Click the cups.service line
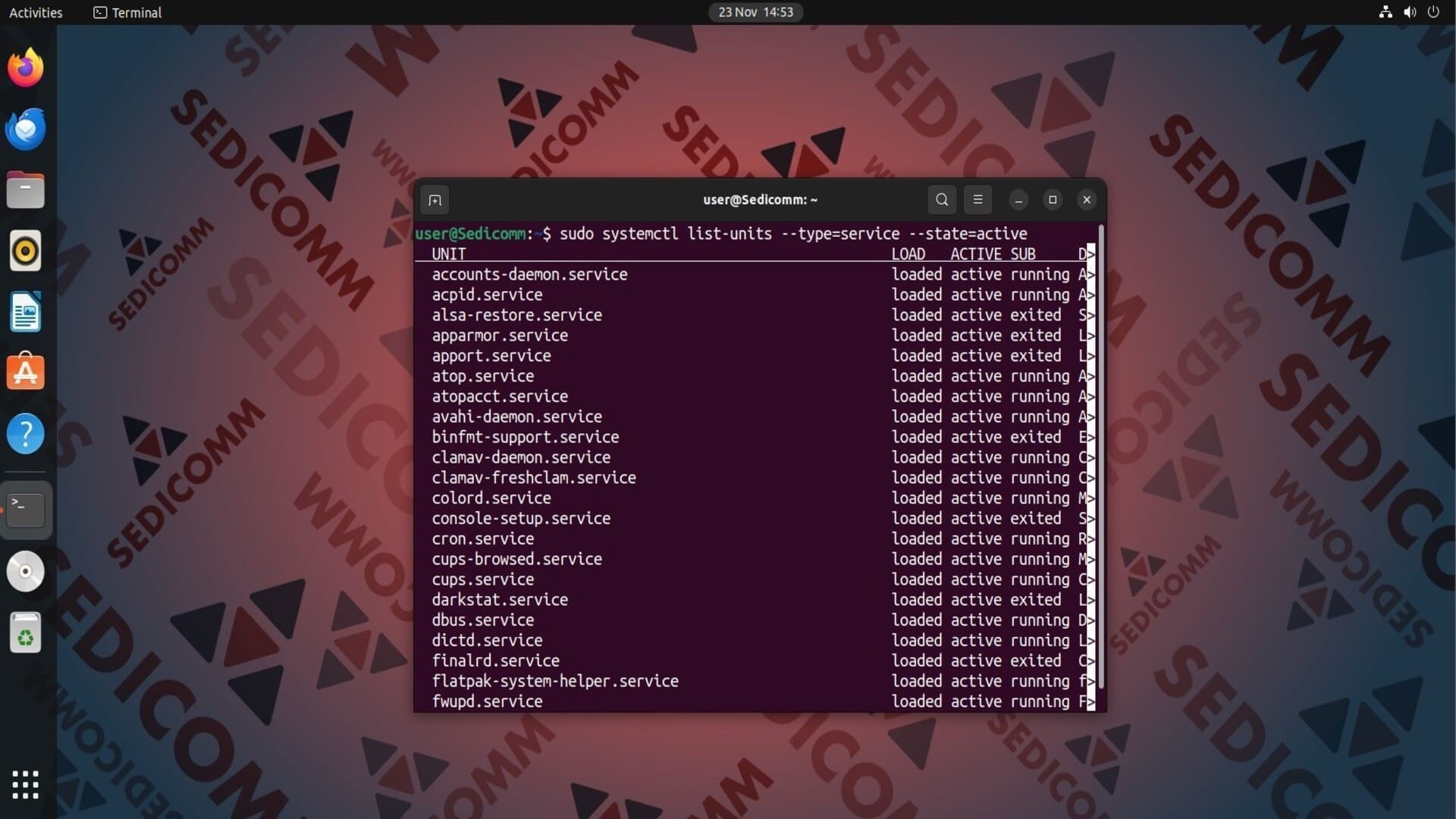1456x819 pixels. 483,579
